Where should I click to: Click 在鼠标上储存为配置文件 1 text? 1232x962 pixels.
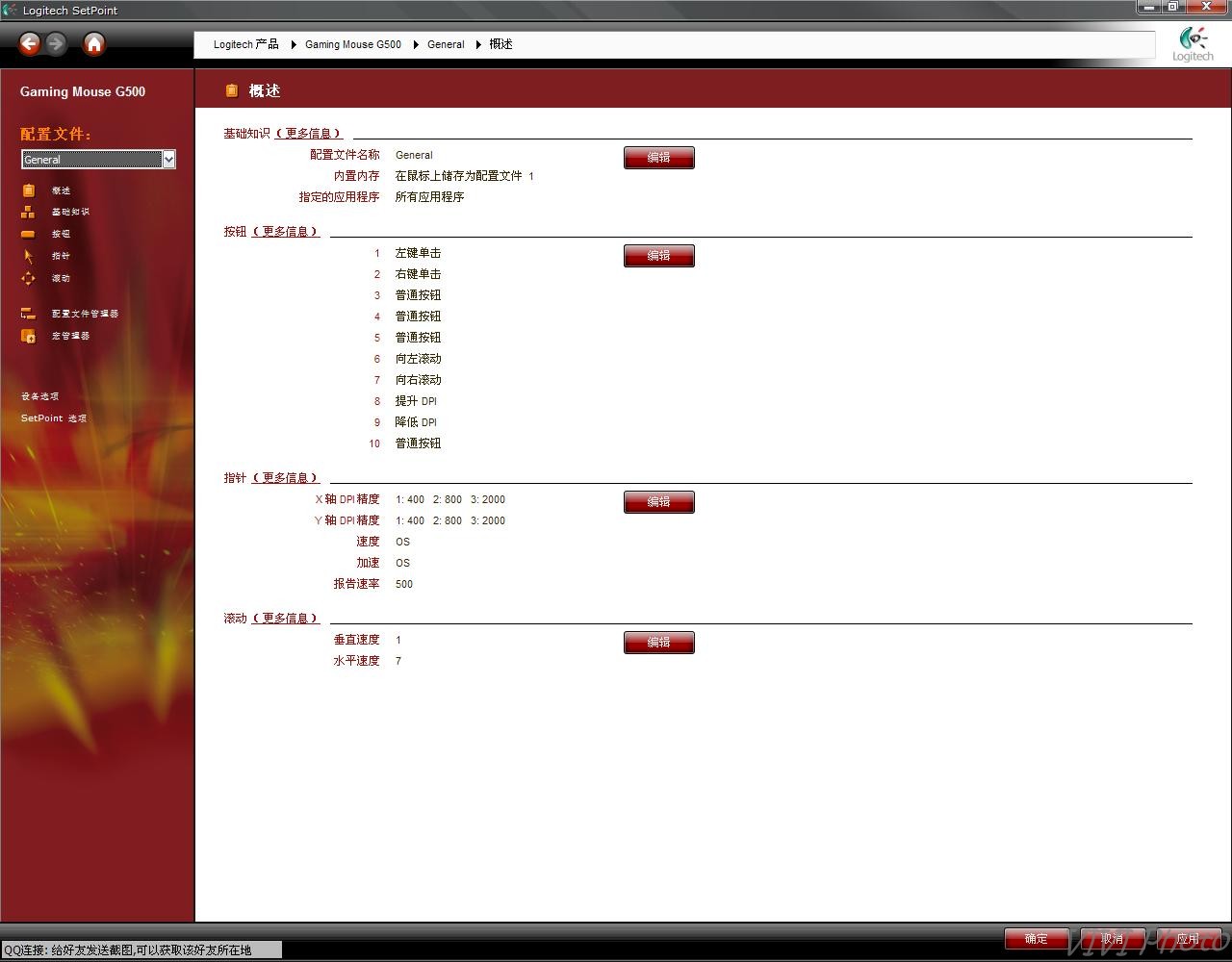[464, 176]
